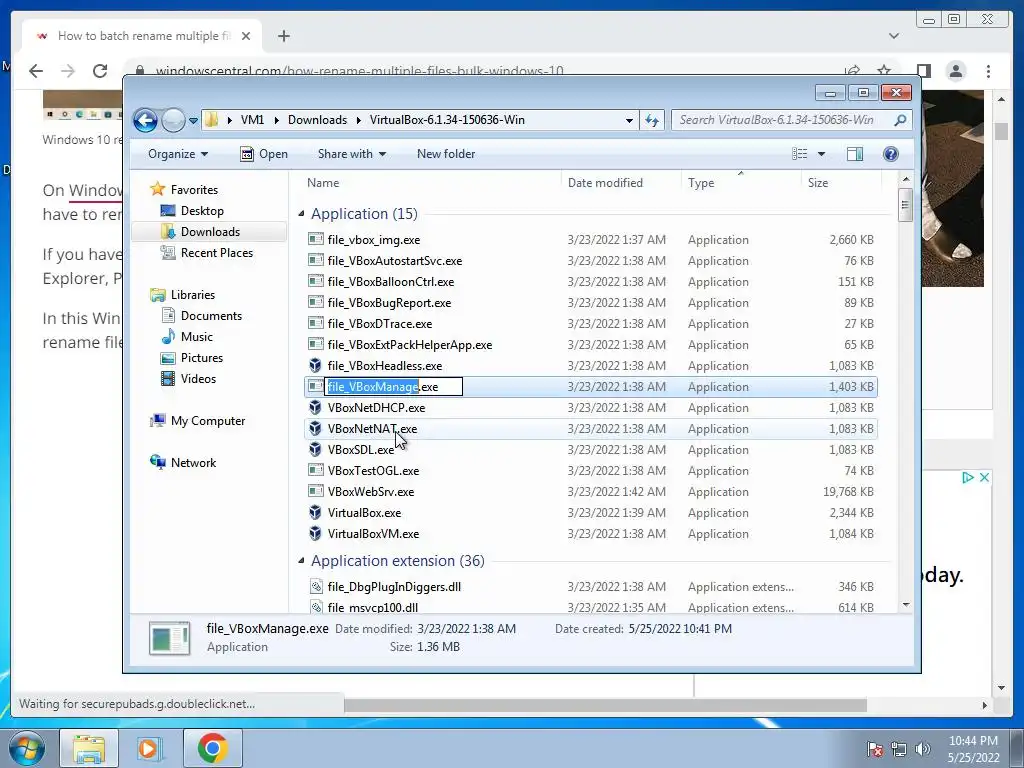
Task: Open Pictures library in navigation pane
Action: click(x=201, y=358)
